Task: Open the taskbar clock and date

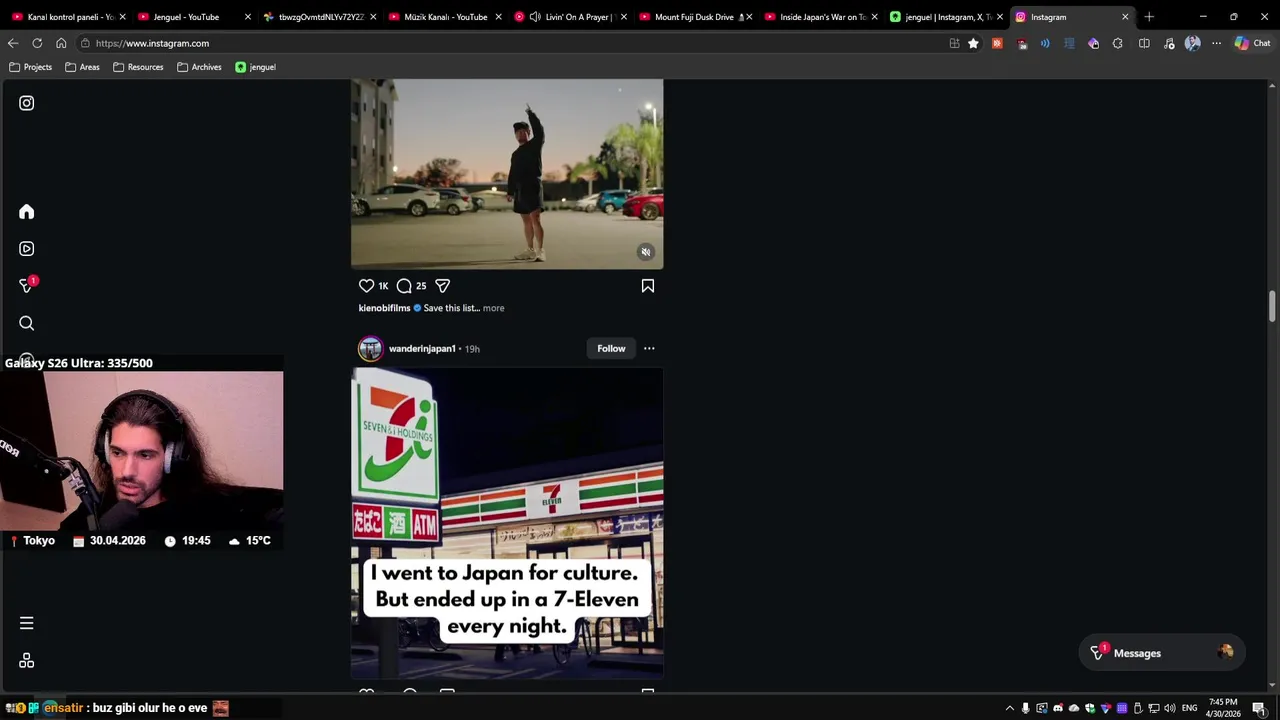Action: tap(1223, 708)
